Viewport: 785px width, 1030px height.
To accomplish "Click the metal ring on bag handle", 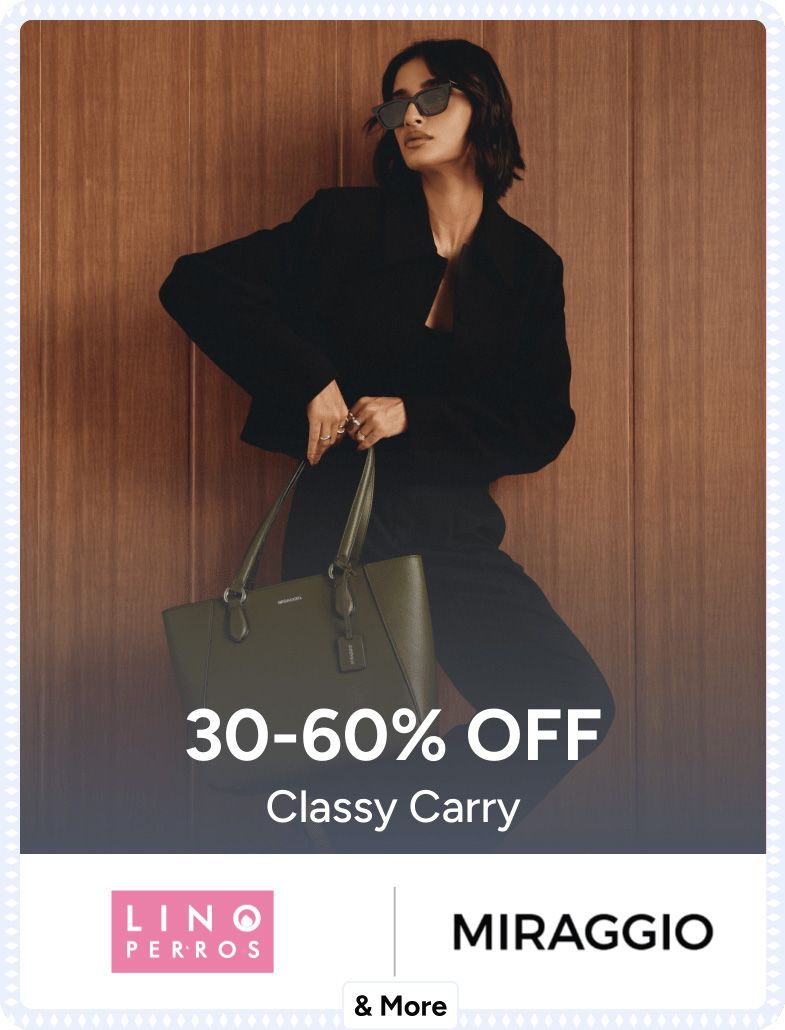I will (235, 595).
